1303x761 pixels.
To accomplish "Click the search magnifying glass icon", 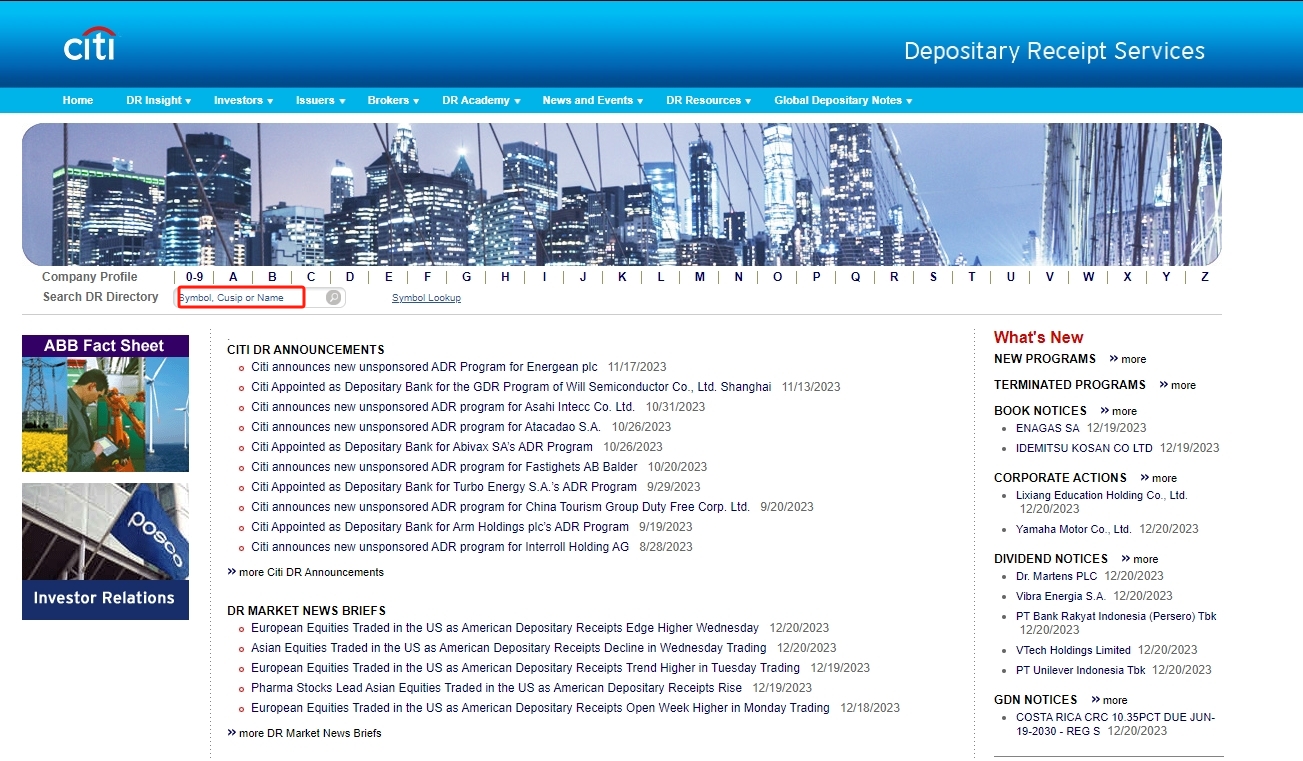I will pyautogui.click(x=331, y=297).
